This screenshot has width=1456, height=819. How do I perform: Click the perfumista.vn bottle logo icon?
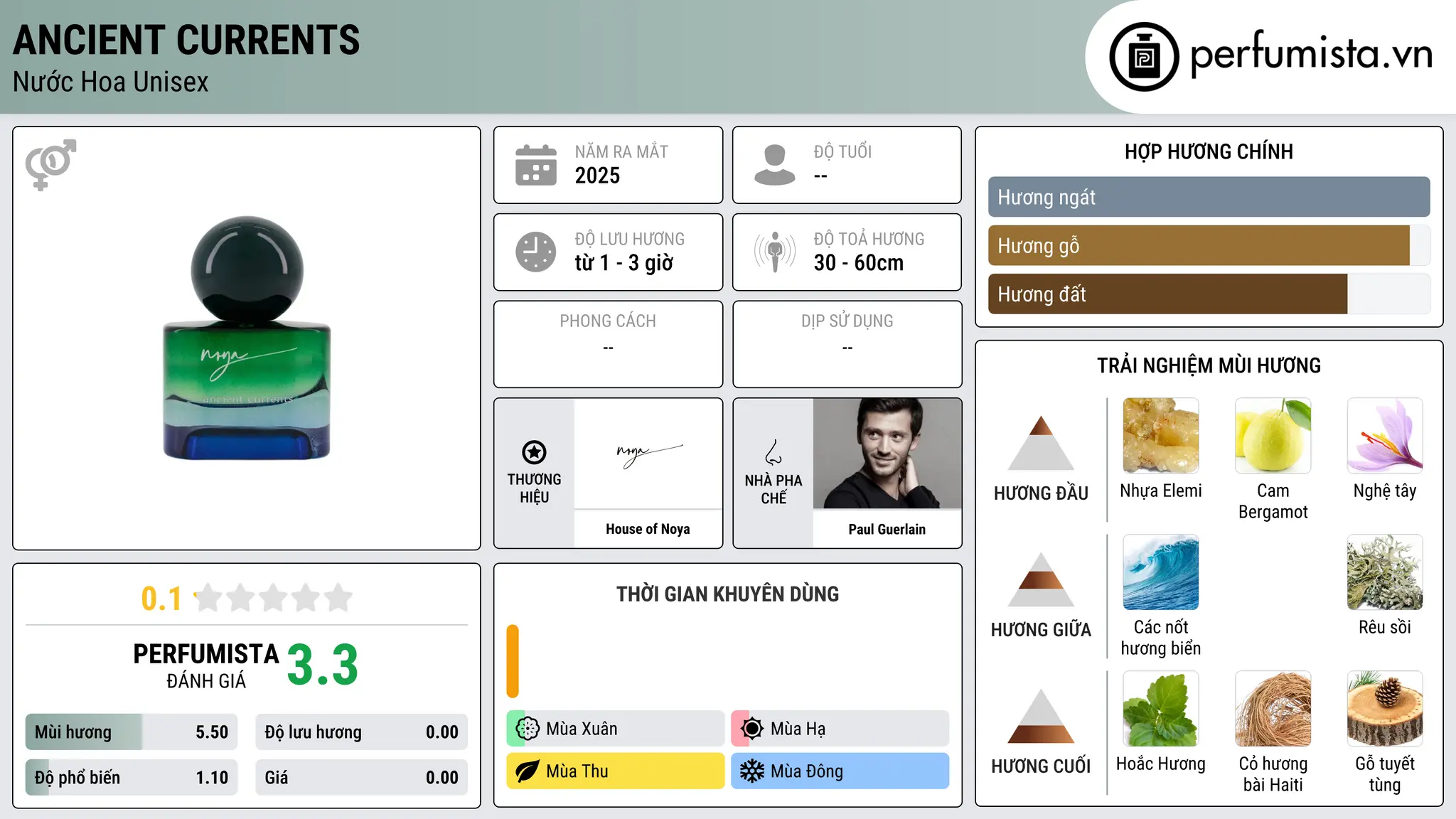(x=1144, y=57)
